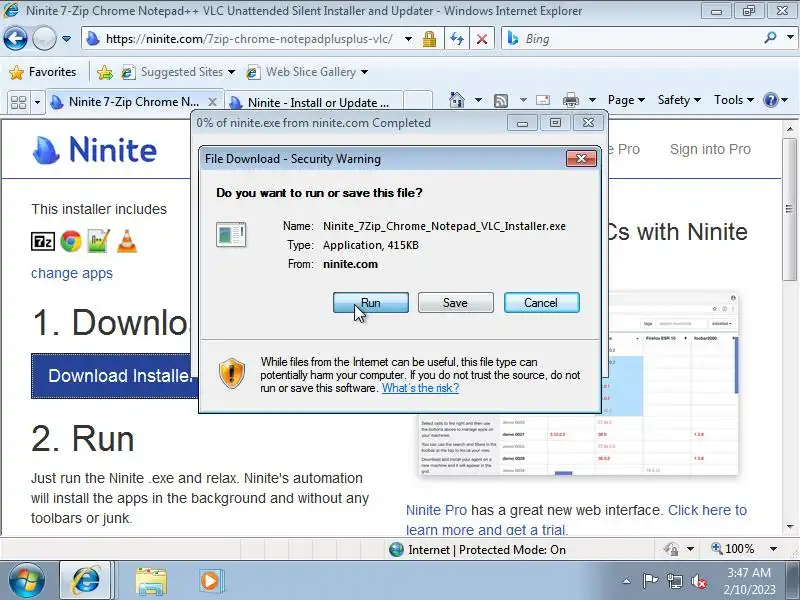
Task: Click the page vertical scrollbar thumb
Action: [x=789, y=208]
